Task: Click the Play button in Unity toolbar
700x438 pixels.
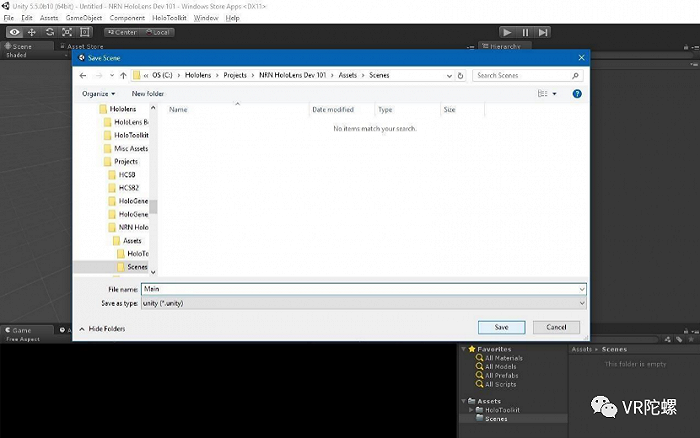Action: click(x=507, y=32)
